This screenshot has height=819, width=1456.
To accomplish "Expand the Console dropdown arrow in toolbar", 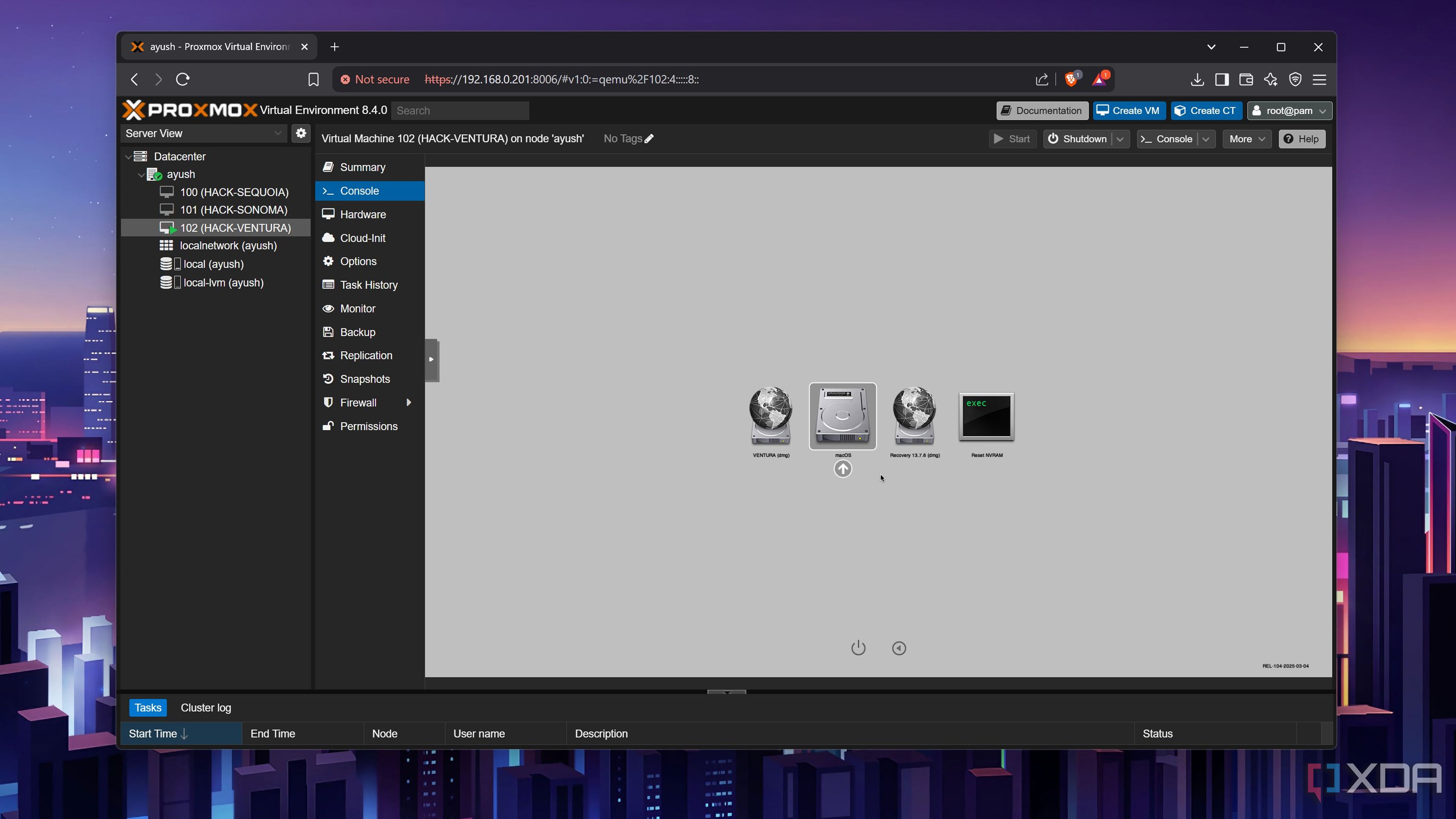I will (1206, 139).
